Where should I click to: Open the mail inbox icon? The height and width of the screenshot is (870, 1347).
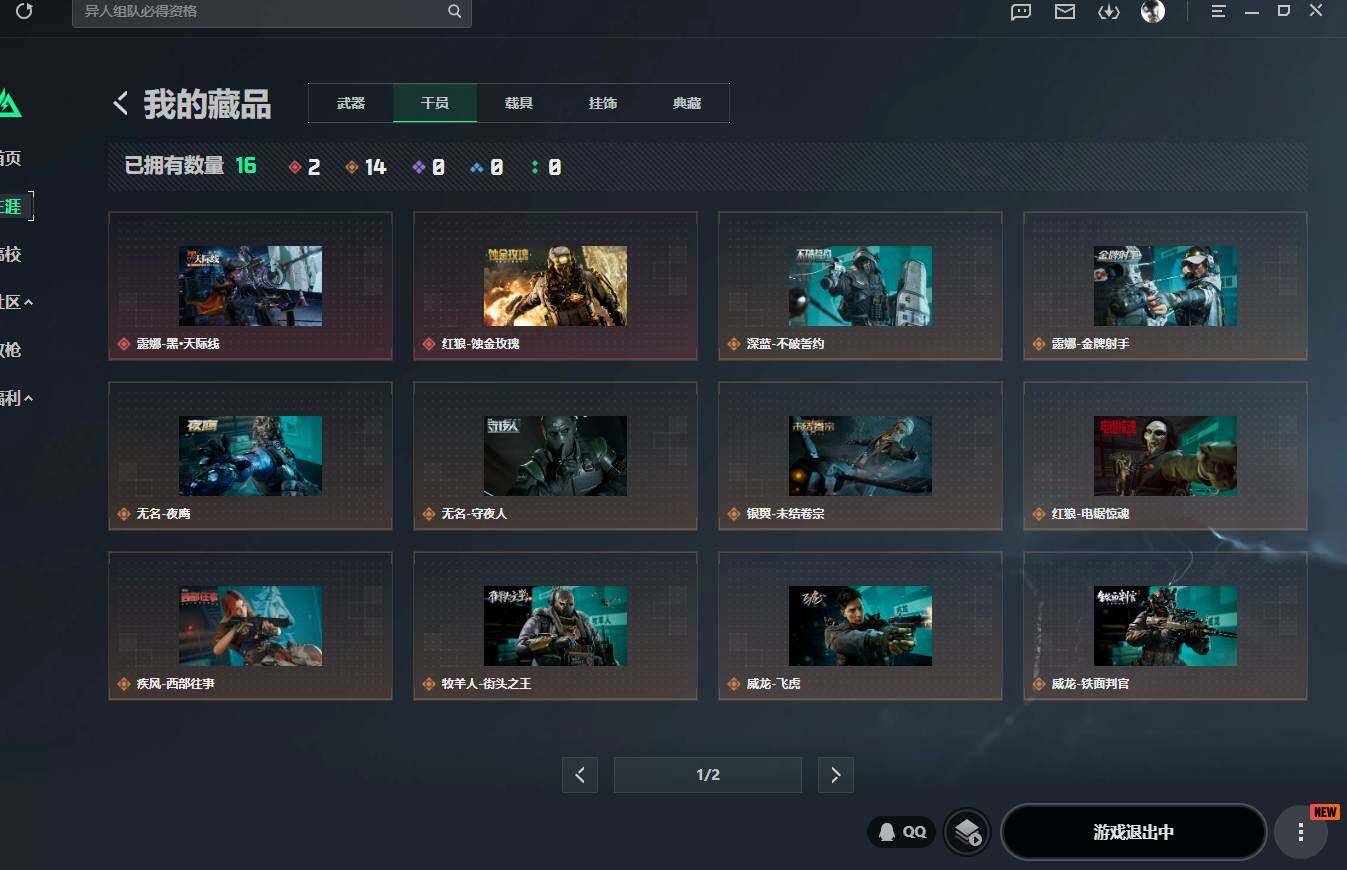click(1065, 12)
